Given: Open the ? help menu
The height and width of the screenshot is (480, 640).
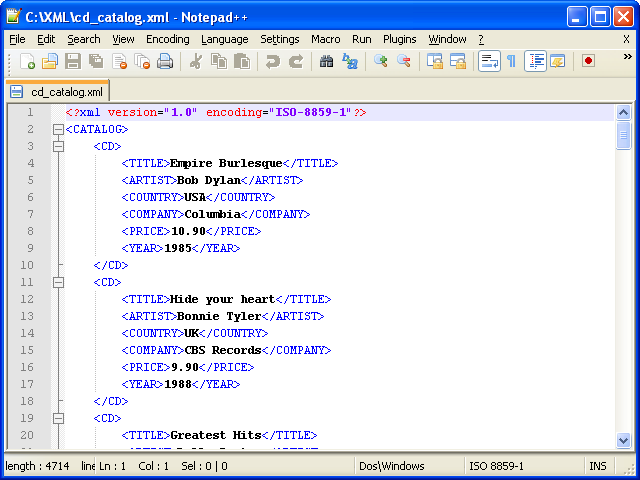Looking at the screenshot, I should pyautogui.click(x=481, y=39).
